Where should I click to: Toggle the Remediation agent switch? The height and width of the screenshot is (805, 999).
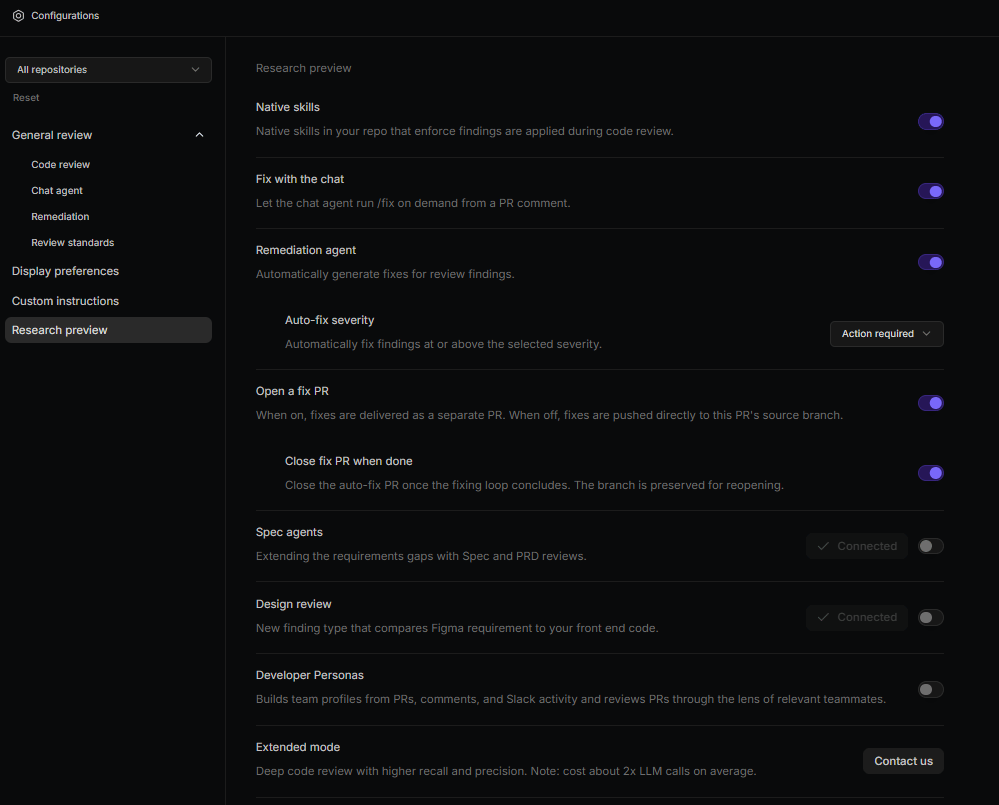[930, 262]
